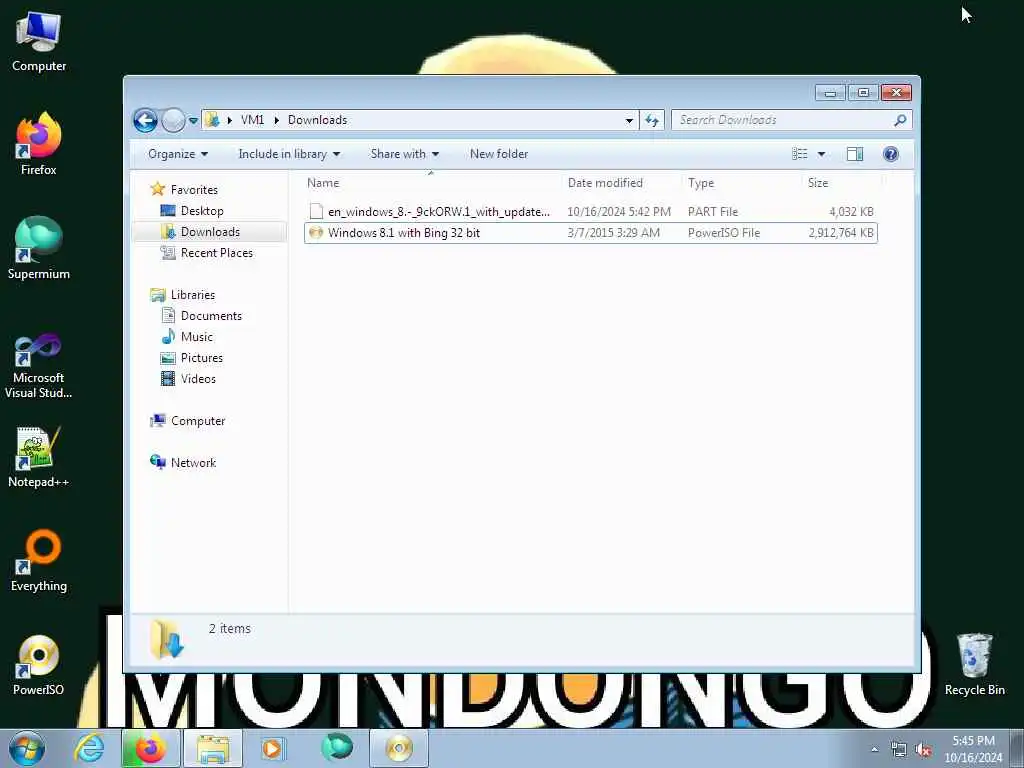Open the Computer desktop icon

(39, 42)
